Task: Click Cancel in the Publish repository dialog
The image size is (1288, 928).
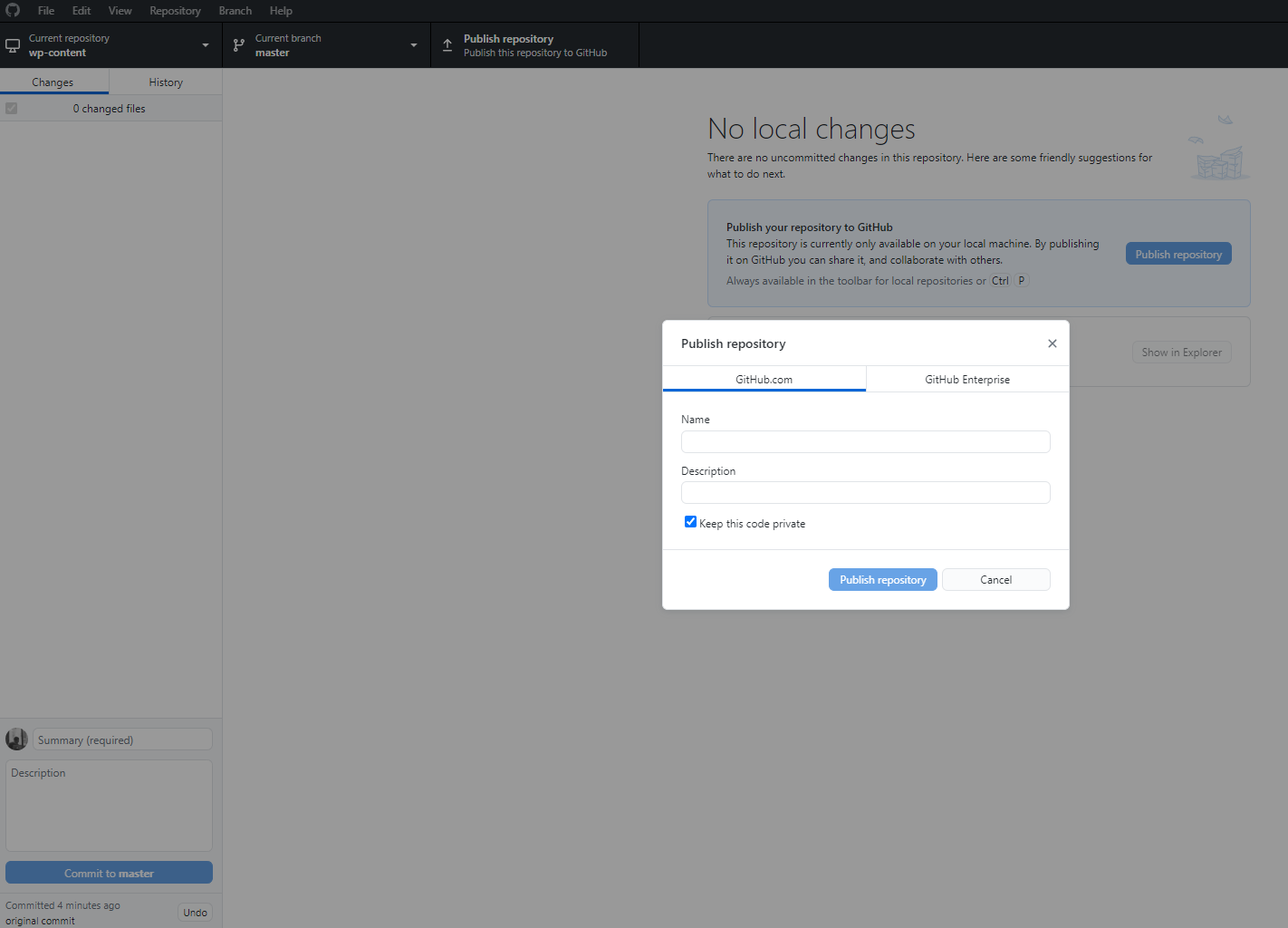Action: [x=996, y=580]
